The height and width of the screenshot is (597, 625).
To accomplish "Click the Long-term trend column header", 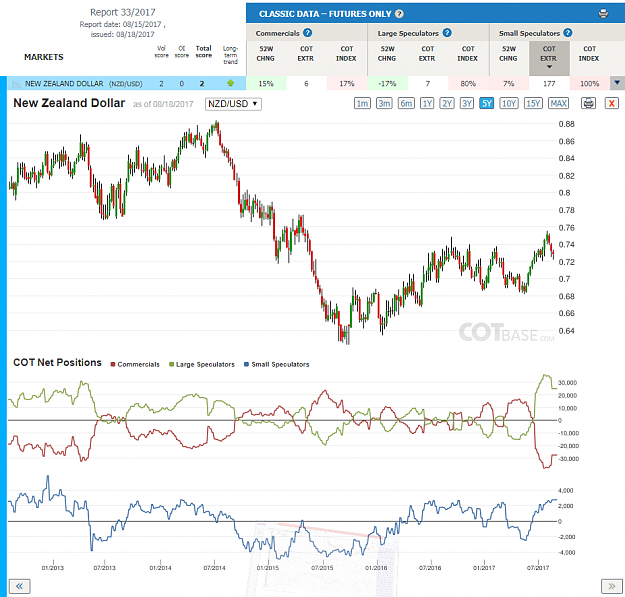I will pyautogui.click(x=230, y=55).
